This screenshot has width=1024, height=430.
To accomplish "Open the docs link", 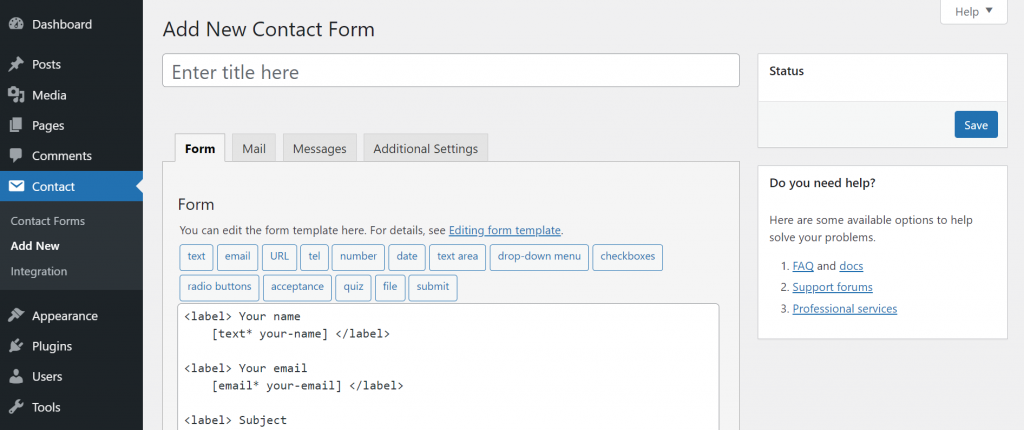I will pos(851,266).
